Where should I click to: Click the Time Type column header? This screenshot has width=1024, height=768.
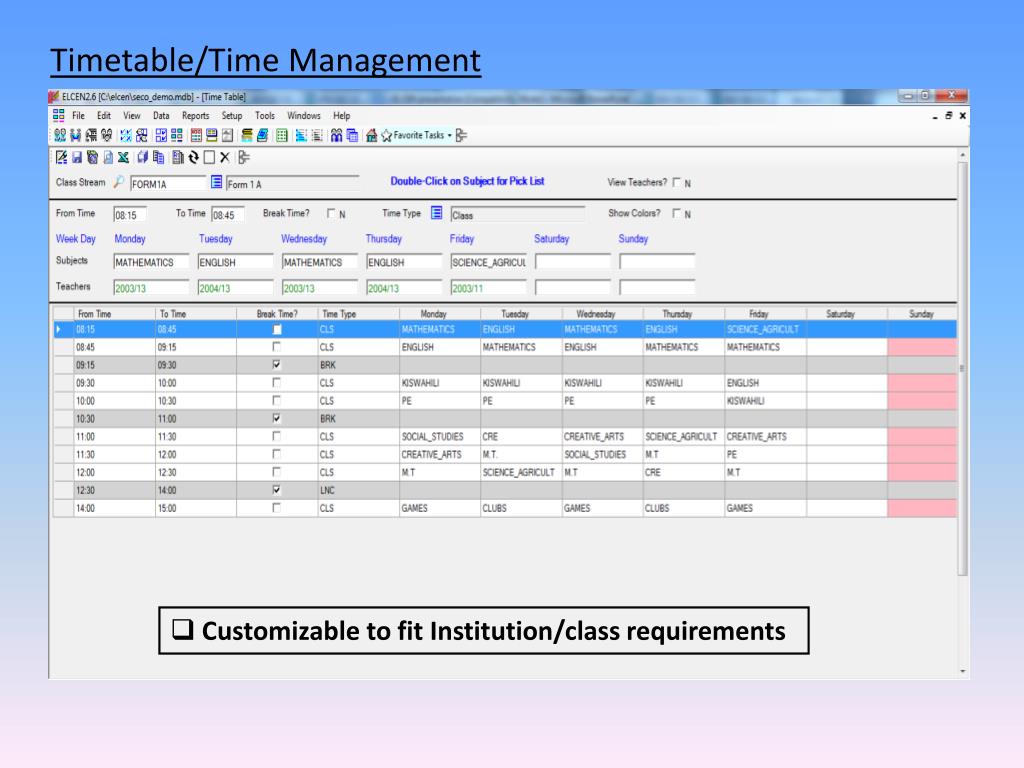click(x=359, y=313)
